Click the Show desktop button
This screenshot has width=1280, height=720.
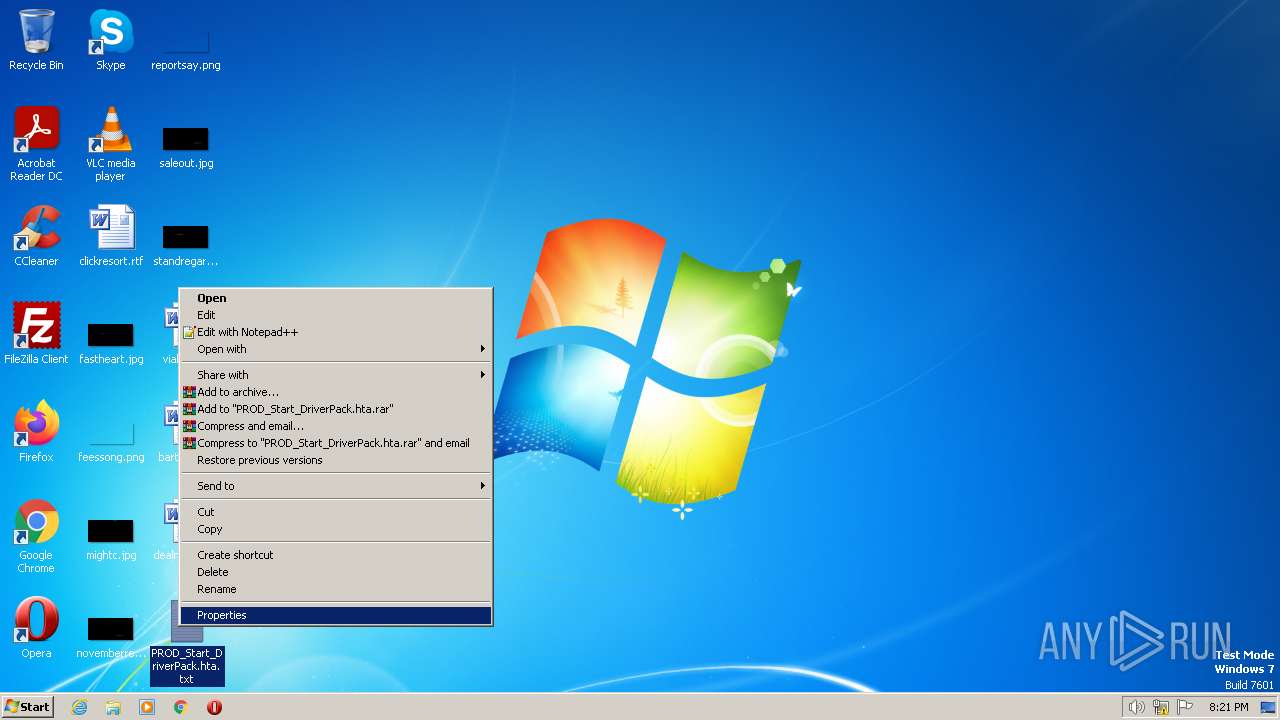(x=1268, y=707)
